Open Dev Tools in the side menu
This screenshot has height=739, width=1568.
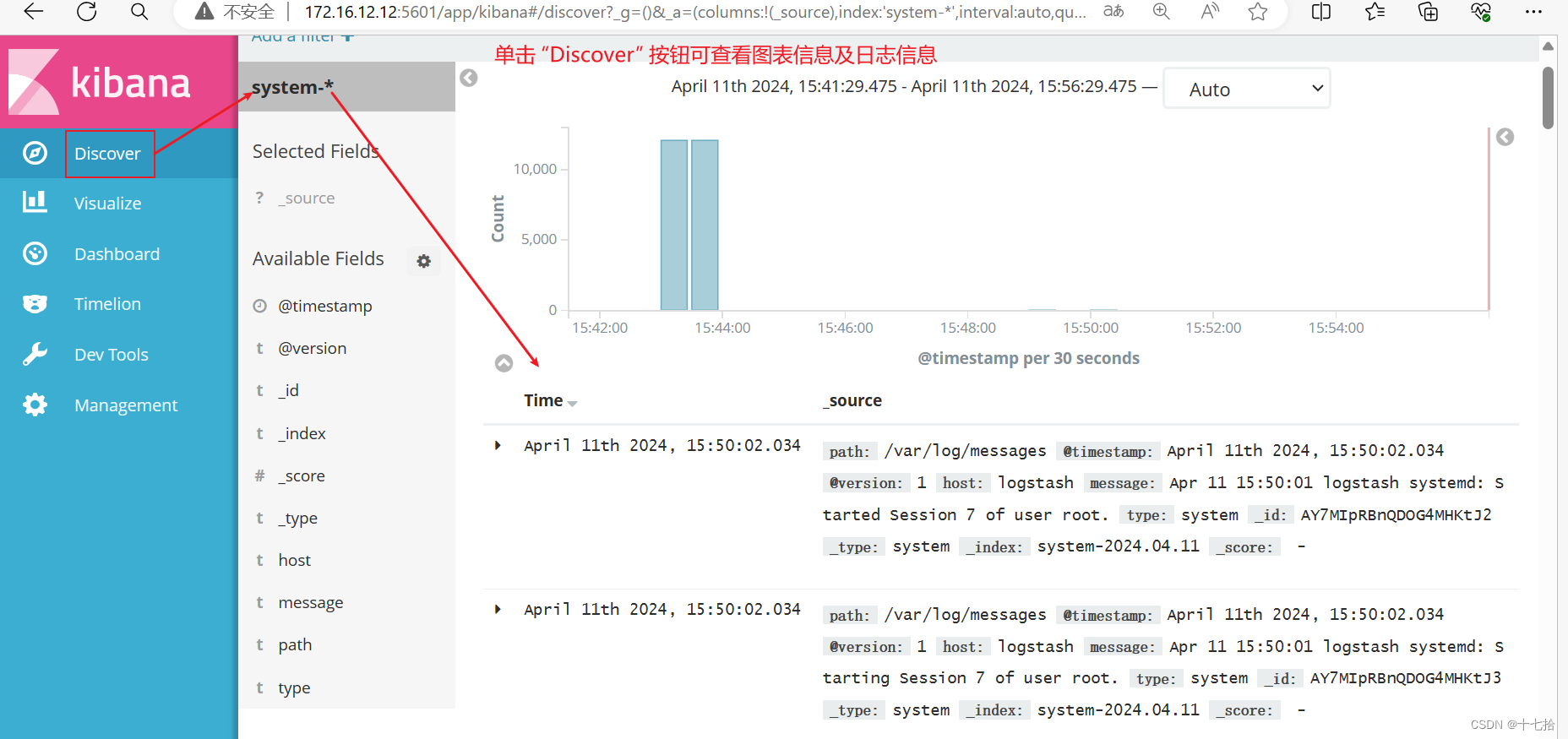click(112, 354)
